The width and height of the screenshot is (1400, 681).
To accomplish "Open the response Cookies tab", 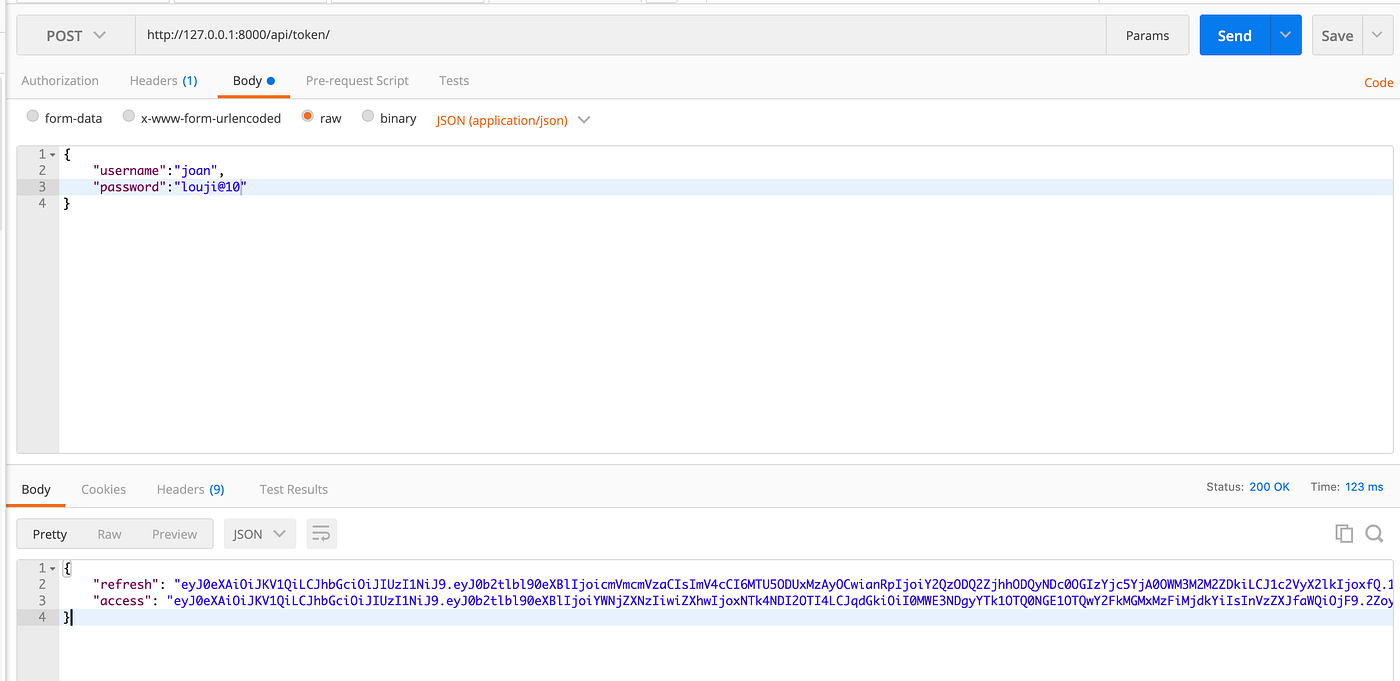I will (x=103, y=489).
